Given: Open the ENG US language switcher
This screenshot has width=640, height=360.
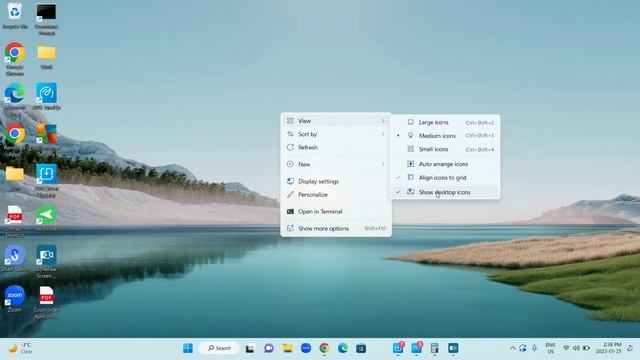Looking at the screenshot, I should coord(550,348).
